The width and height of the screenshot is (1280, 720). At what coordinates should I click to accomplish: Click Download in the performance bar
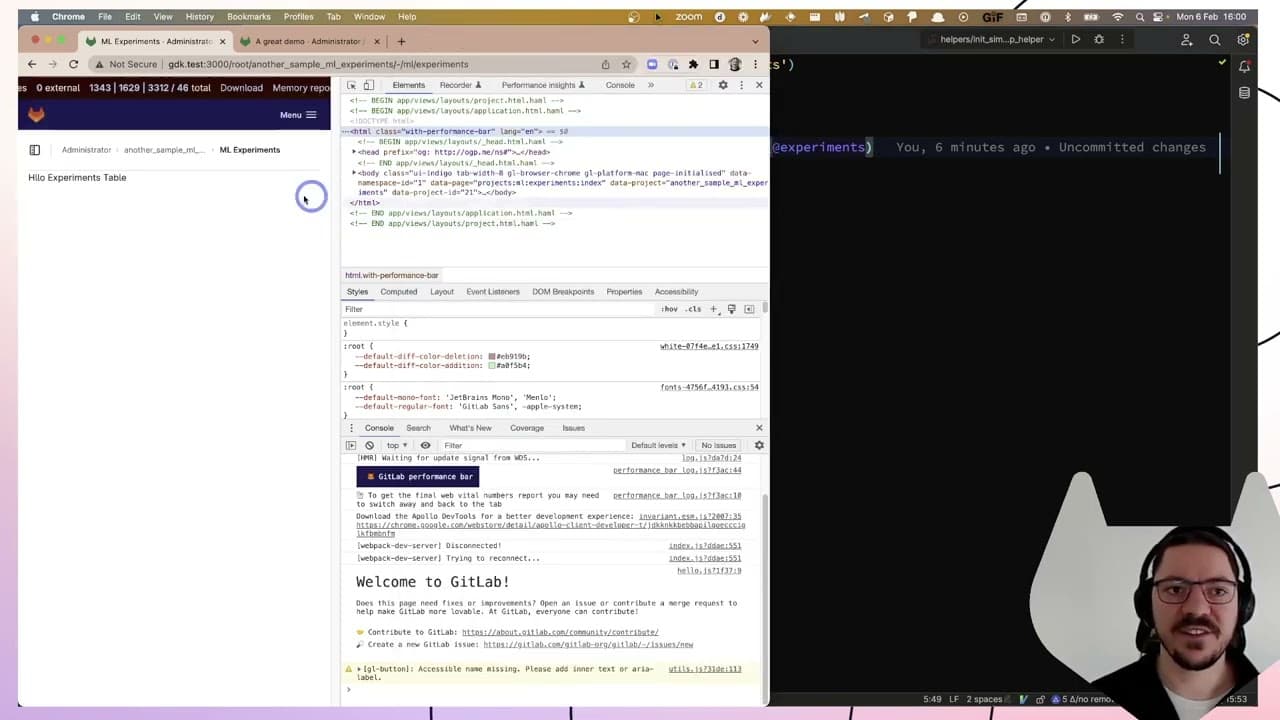241,88
